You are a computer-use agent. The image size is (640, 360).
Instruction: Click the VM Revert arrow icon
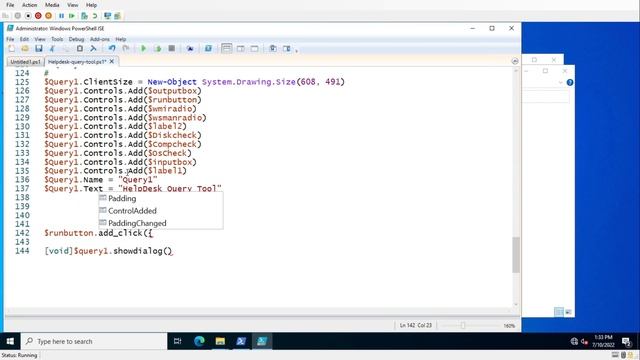click(x=95, y=16)
